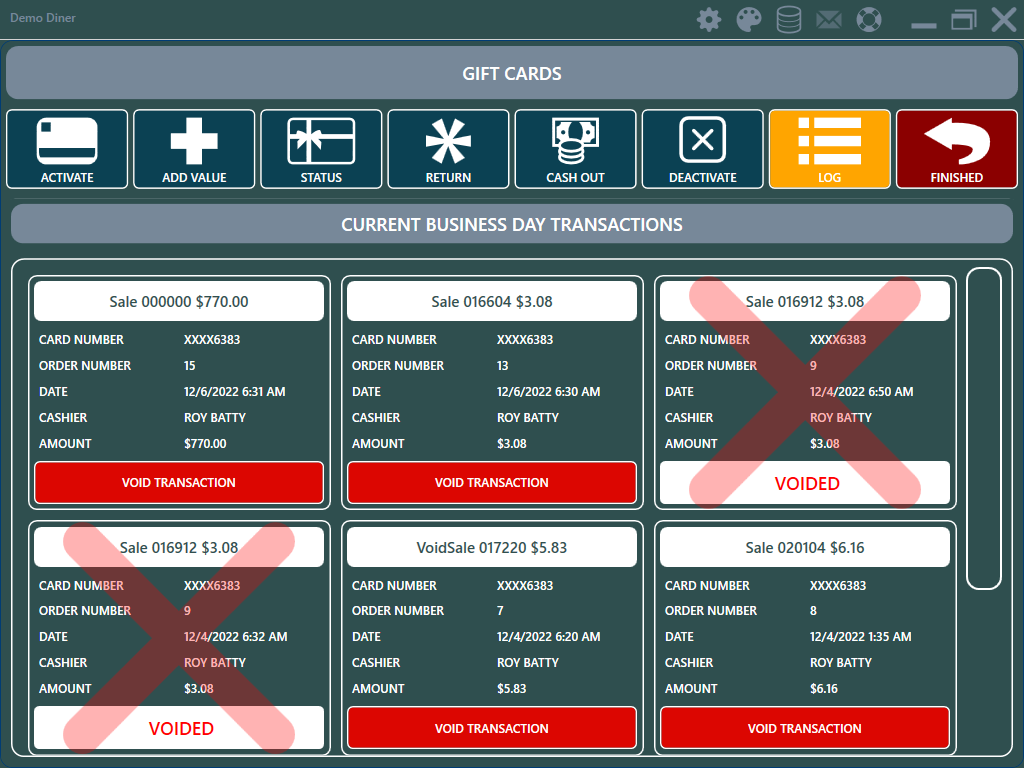Click the transactions list vertical scrollbar
This screenshot has height=768, width=1024.
click(984, 428)
